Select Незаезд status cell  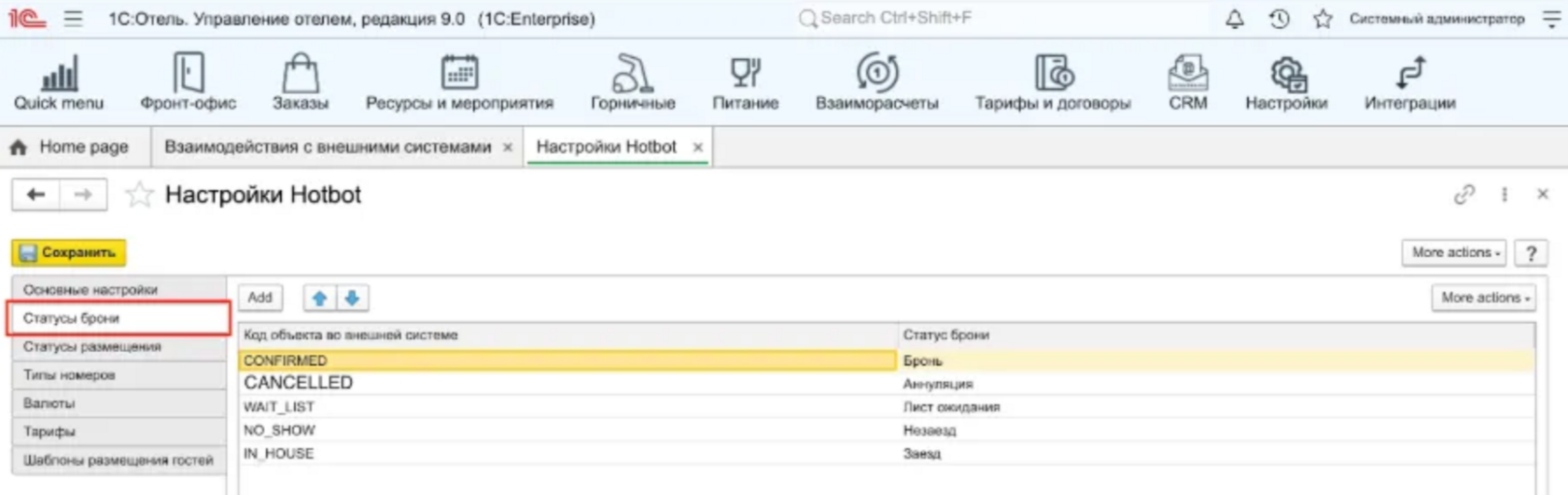coord(1216,431)
